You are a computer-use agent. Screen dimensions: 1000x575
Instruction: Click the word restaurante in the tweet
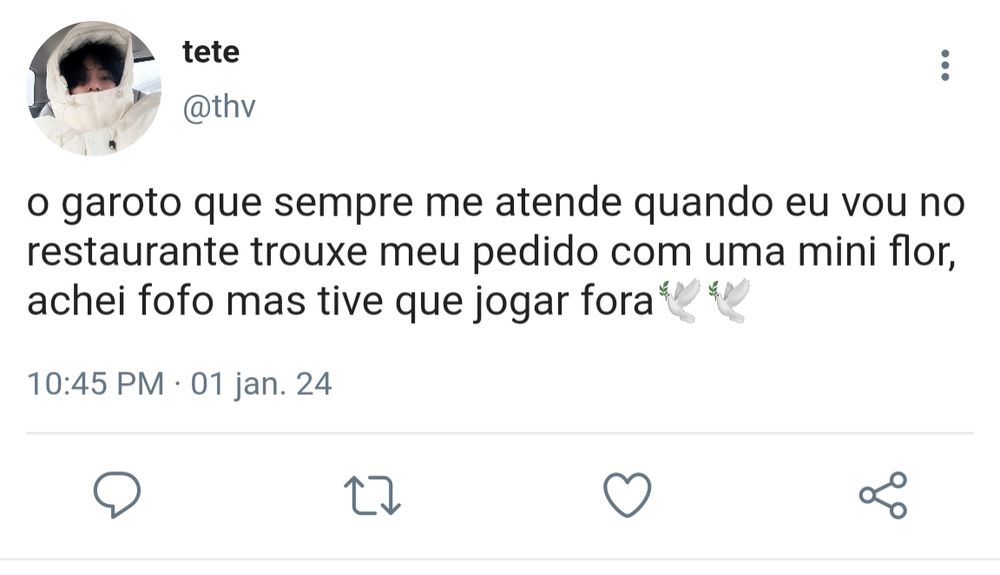(133, 252)
